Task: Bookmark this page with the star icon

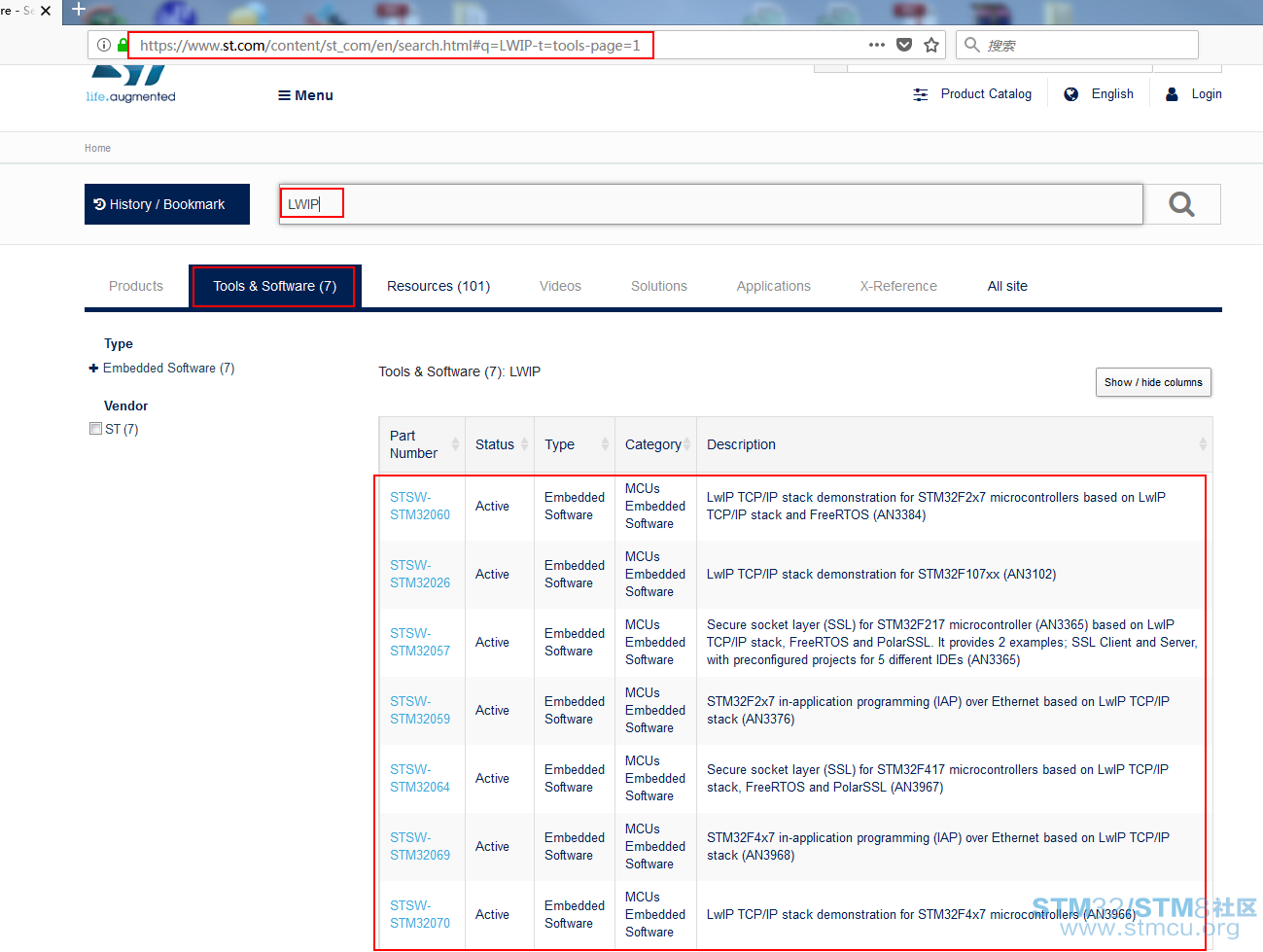Action: coord(931,45)
